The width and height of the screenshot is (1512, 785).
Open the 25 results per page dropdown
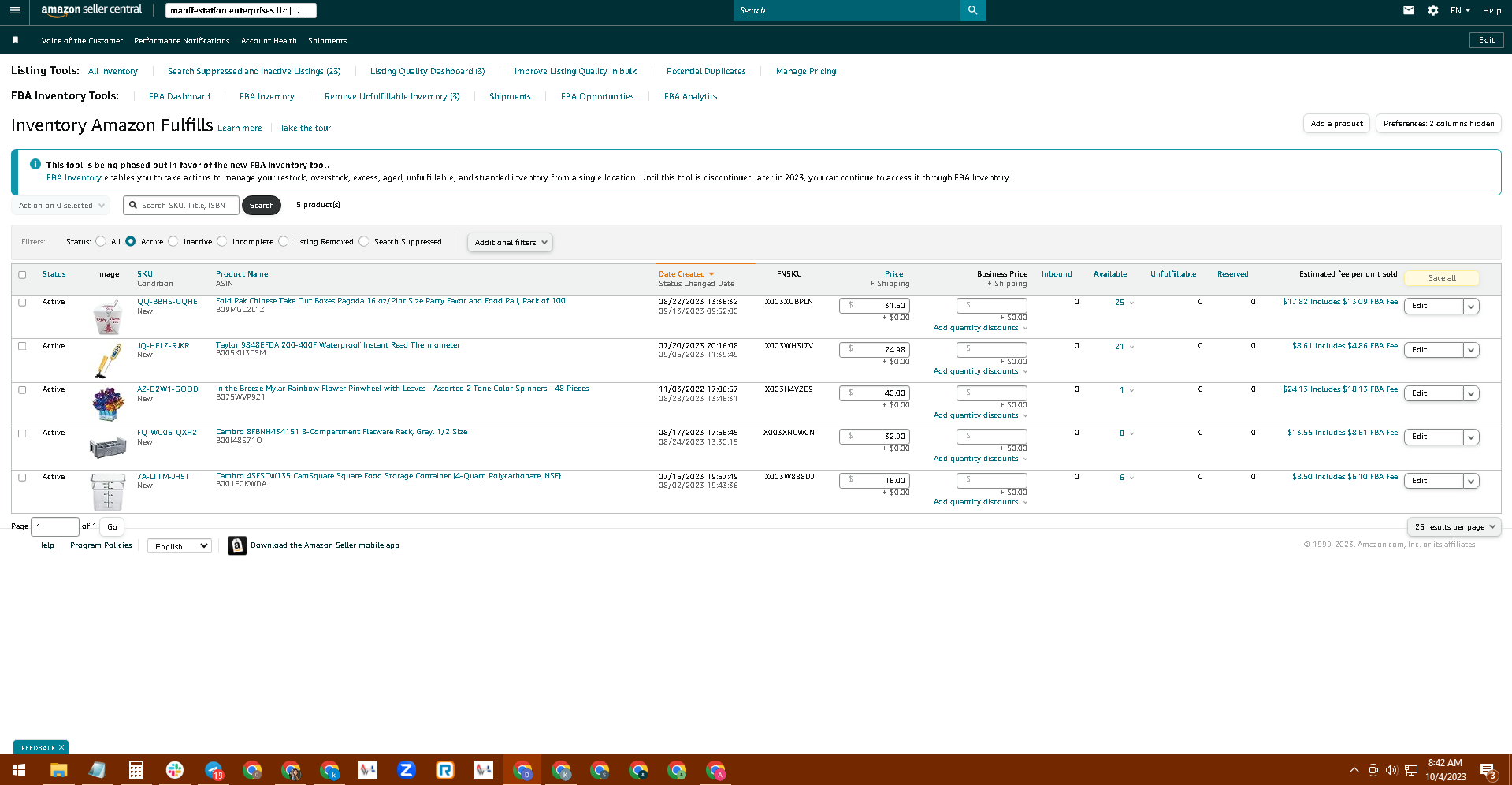(x=1454, y=527)
